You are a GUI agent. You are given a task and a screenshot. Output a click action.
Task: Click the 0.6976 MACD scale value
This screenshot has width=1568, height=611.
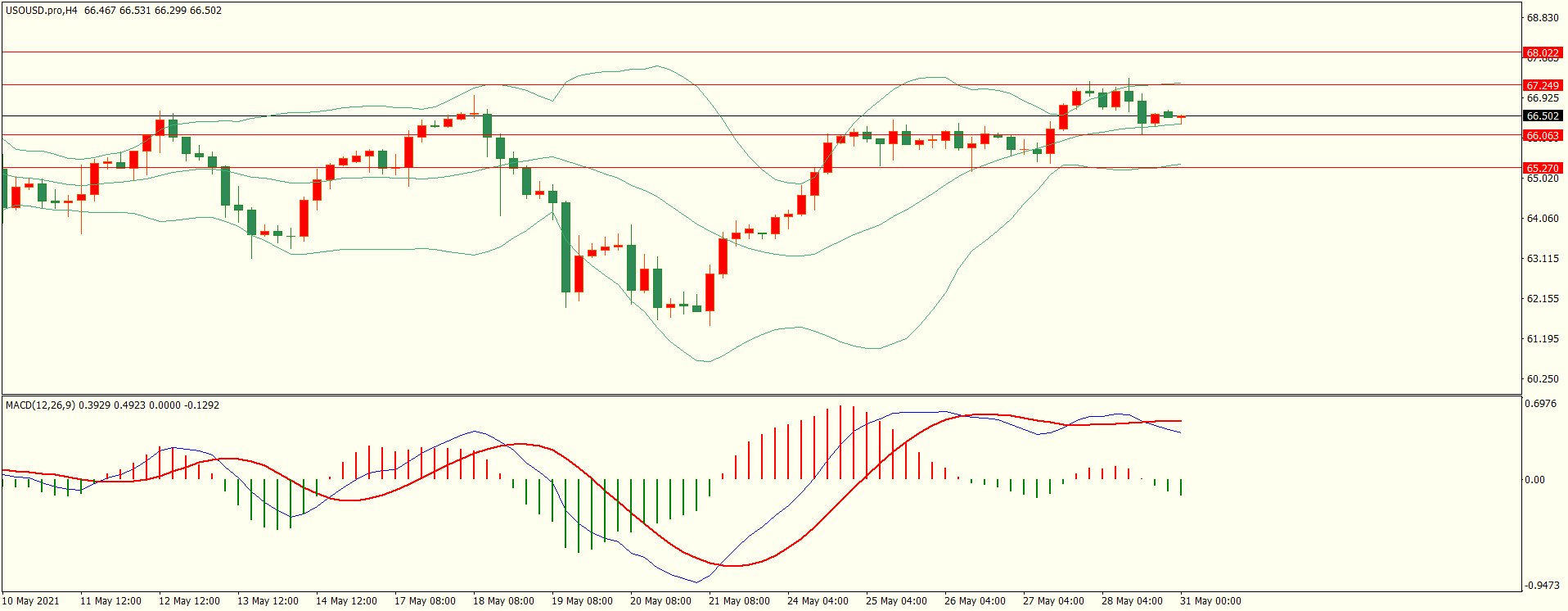1542,404
